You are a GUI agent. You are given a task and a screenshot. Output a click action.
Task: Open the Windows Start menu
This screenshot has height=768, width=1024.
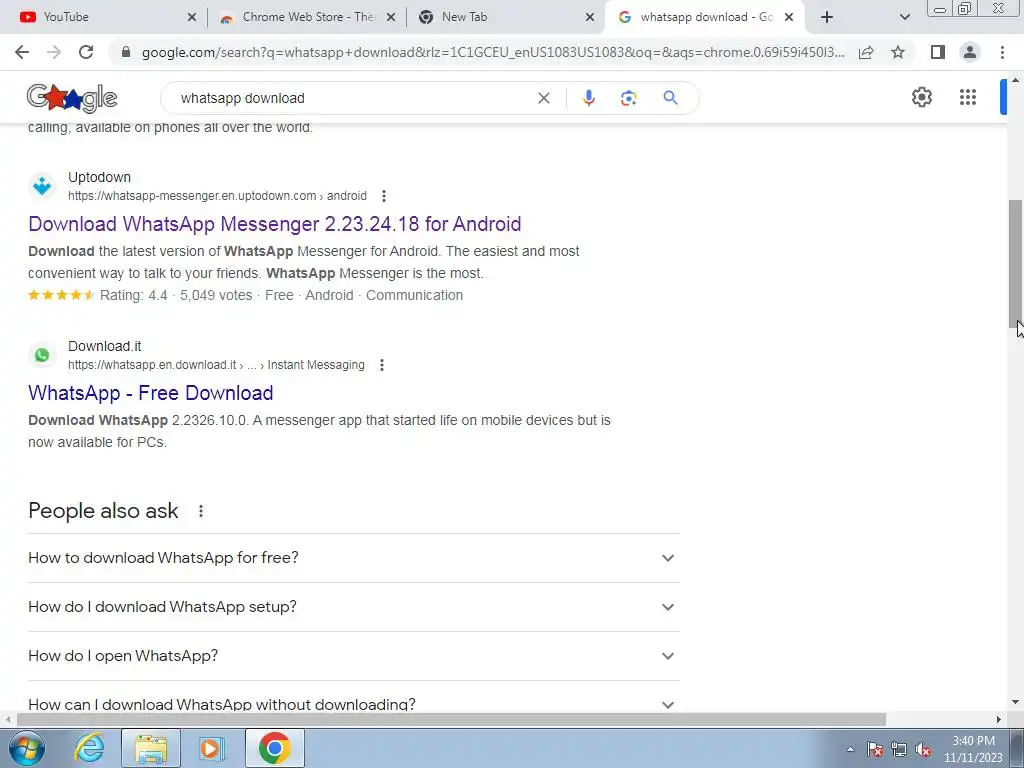(26, 748)
